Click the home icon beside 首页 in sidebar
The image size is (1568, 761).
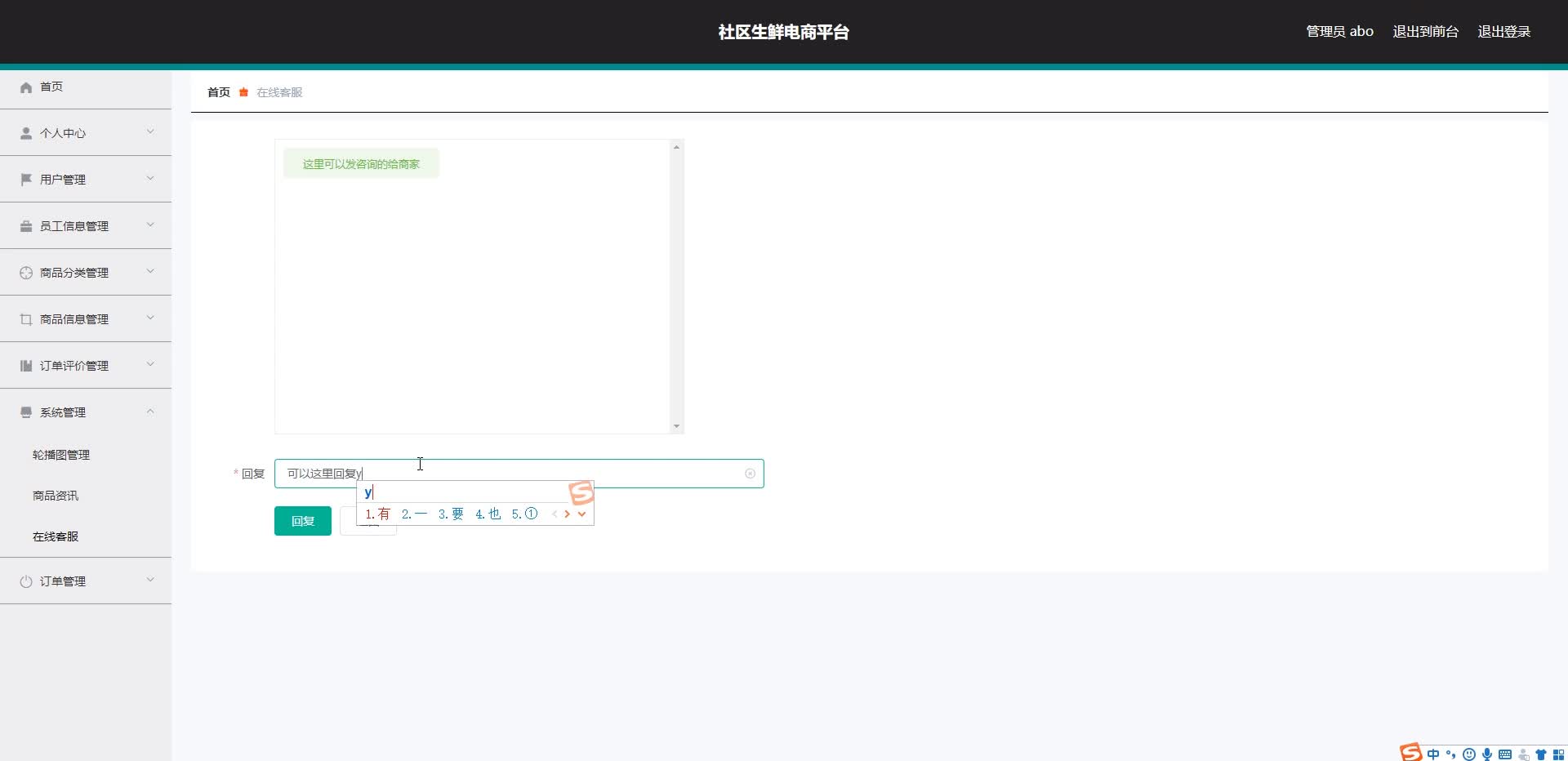tap(26, 87)
